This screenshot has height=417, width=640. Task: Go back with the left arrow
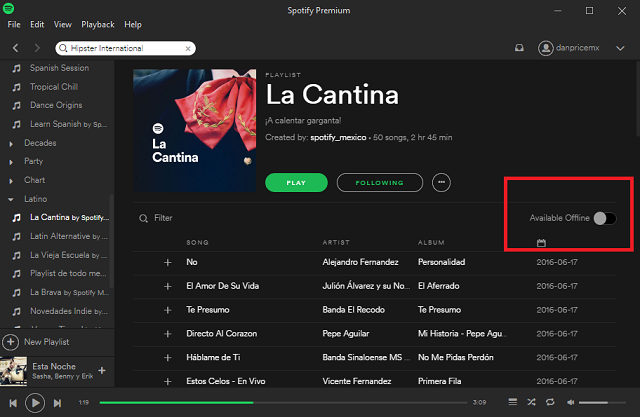coord(16,48)
